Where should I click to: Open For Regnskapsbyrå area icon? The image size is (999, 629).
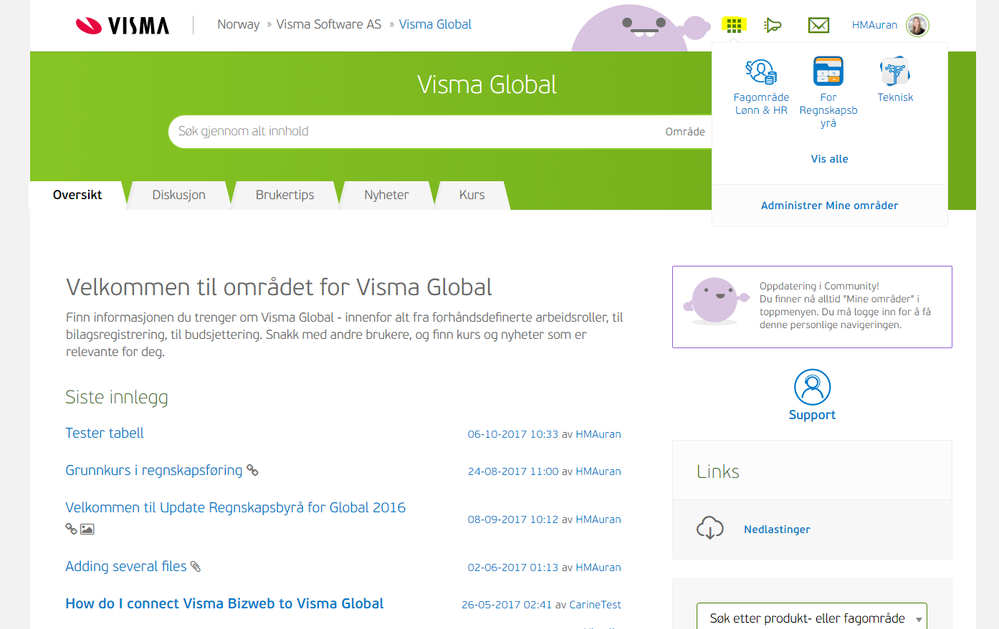point(828,71)
